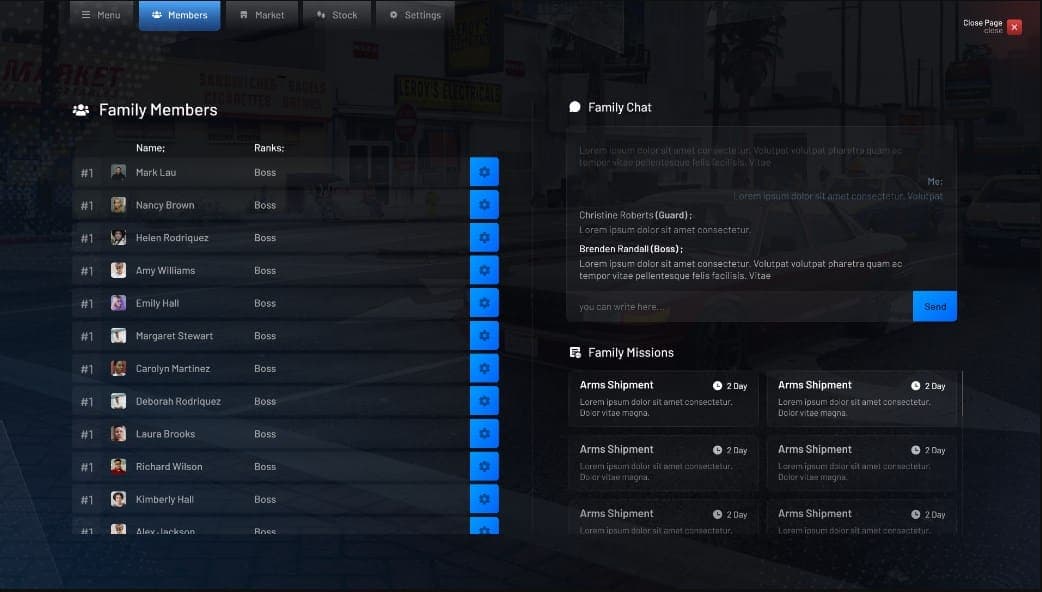Send the chat message
Viewport: 1042px width, 592px height.
coord(934,306)
